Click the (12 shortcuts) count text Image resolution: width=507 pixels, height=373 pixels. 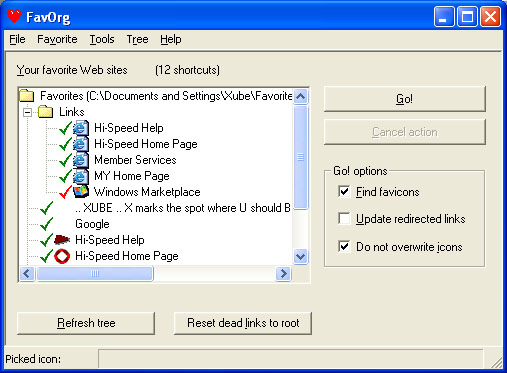(x=187, y=70)
